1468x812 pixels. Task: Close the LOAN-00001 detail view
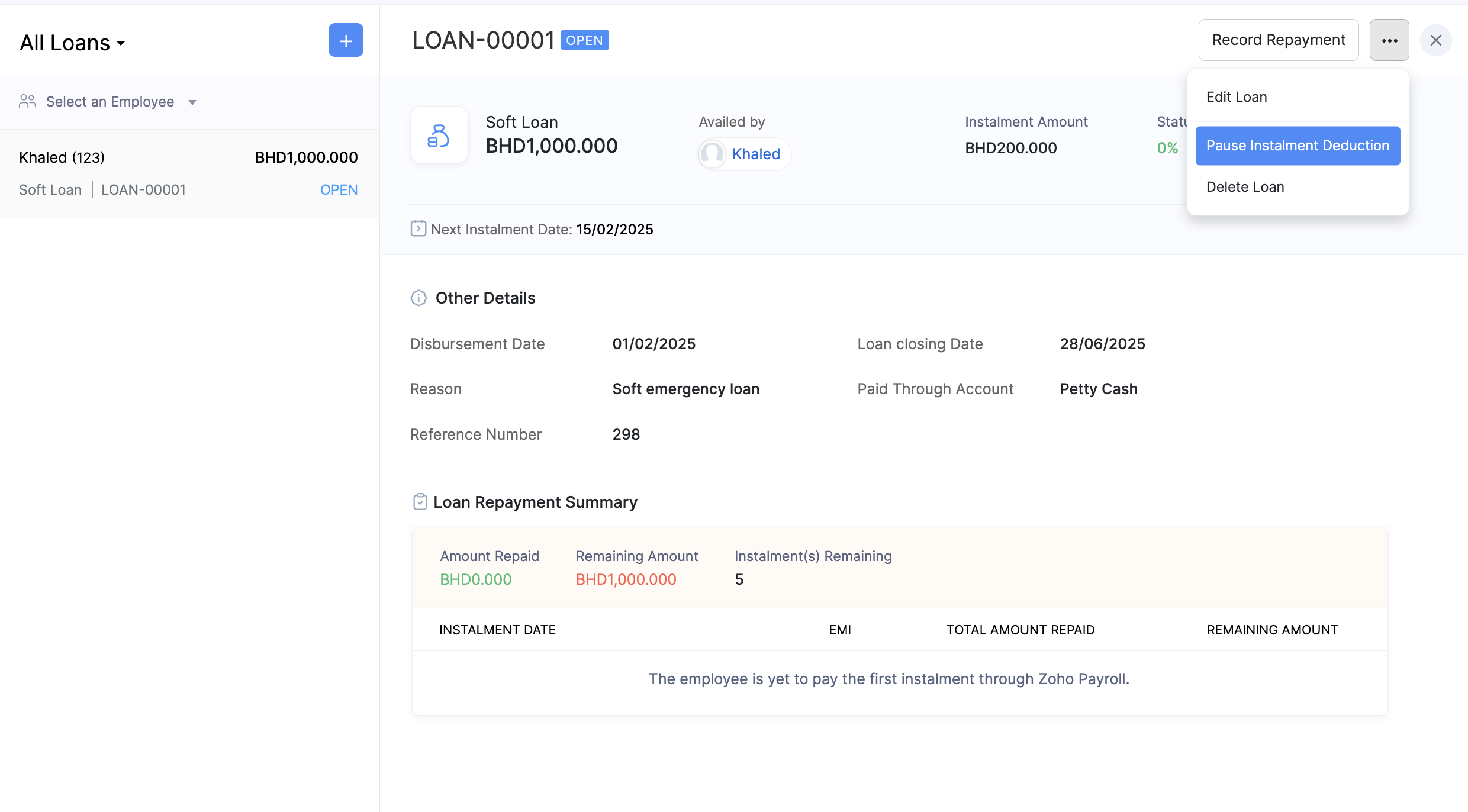(1437, 40)
